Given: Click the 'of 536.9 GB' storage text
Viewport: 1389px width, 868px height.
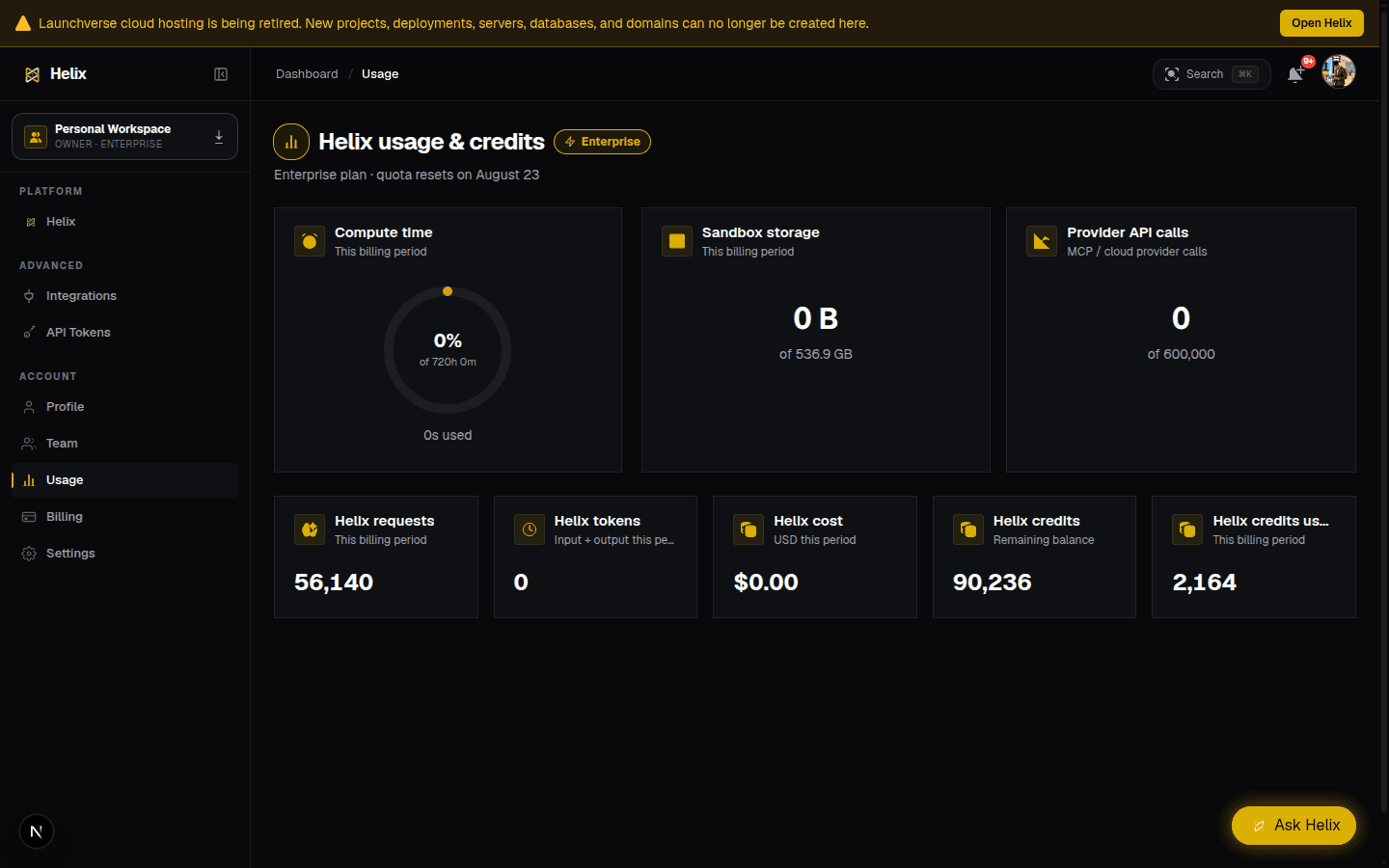Looking at the screenshot, I should (816, 354).
